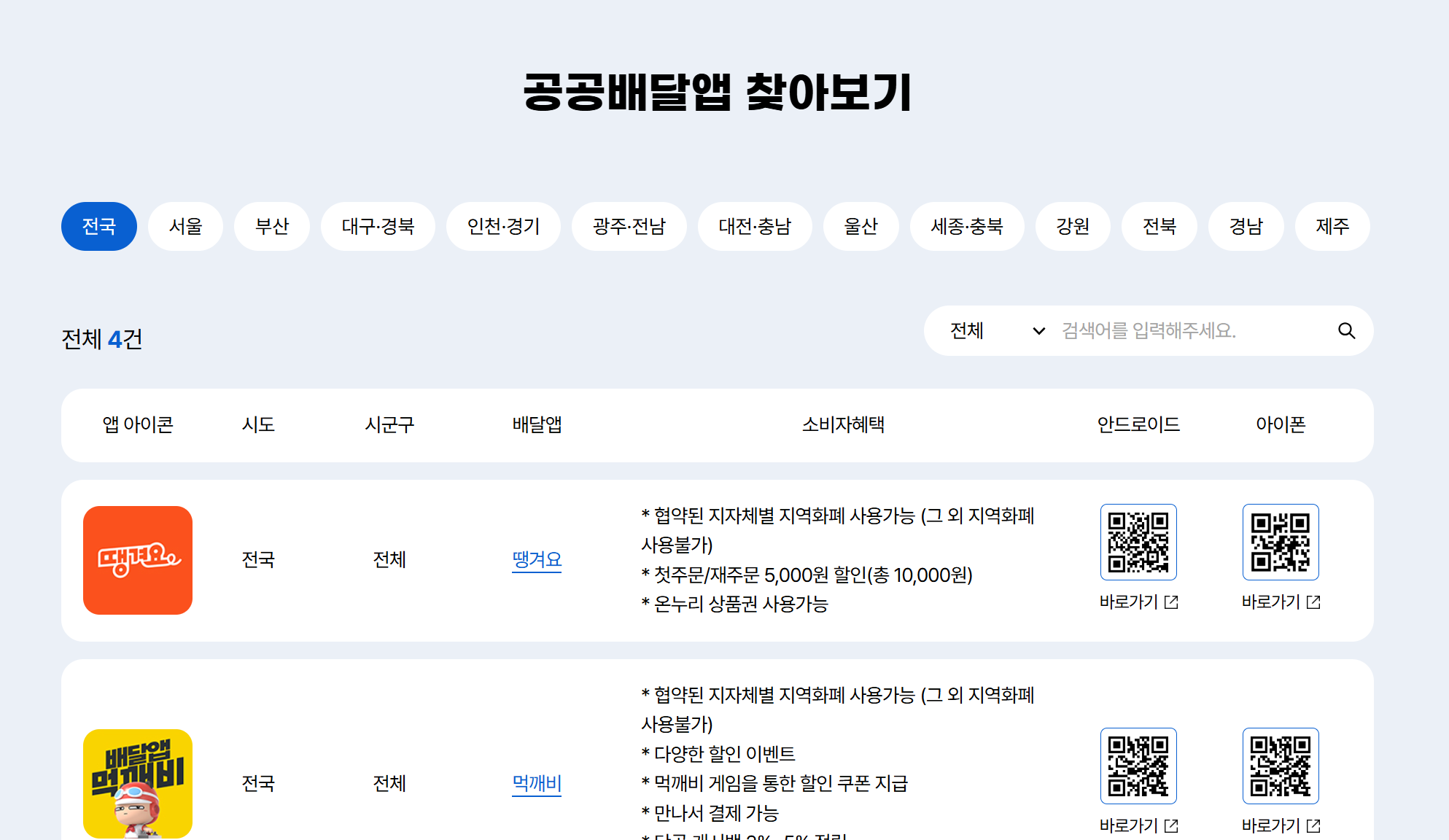The image size is (1449, 840).
Task: Open 땡겨요 iPhone 바로가기 external link
Action: click(x=1281, y=602)
